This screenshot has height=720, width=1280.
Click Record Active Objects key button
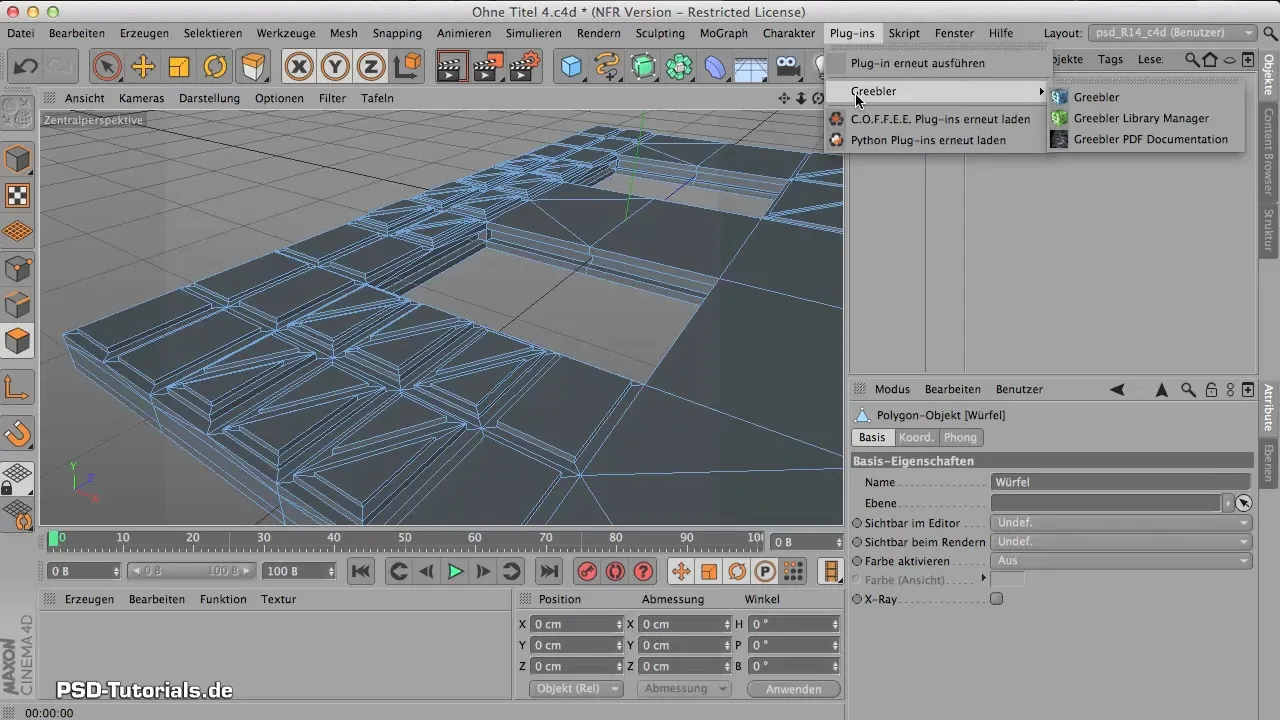click(x=587, y=571)
